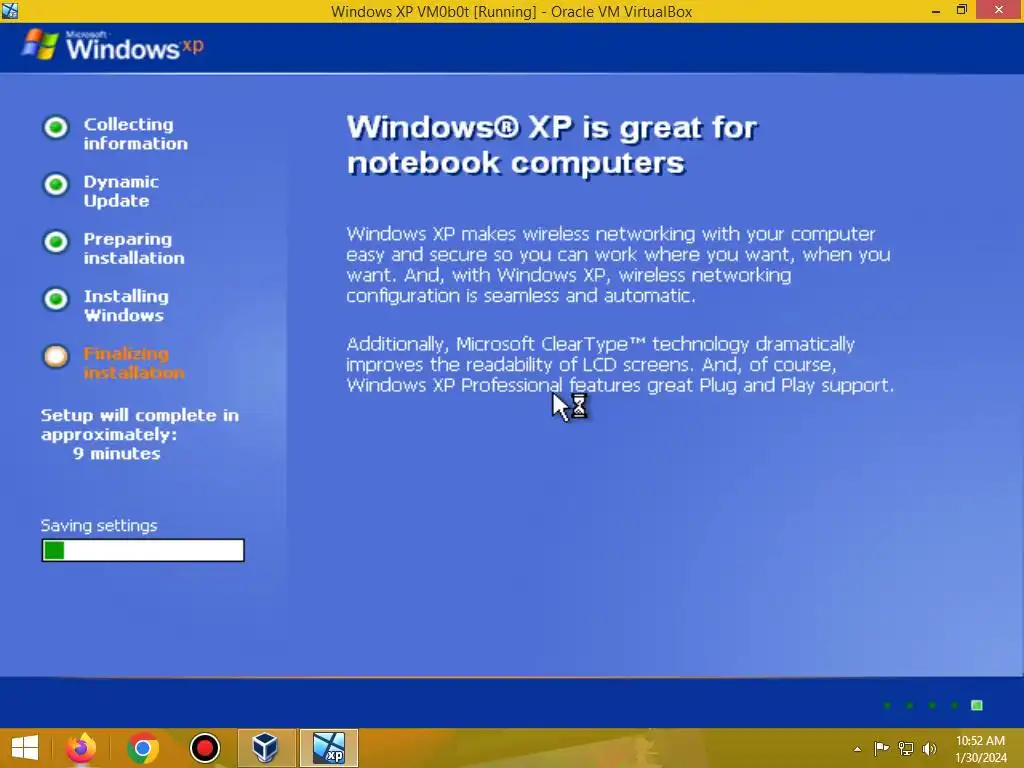Open the Windows Start button
Viewport: 1024px width, 768px height.
pyautogui.click(x=25, y=748)
